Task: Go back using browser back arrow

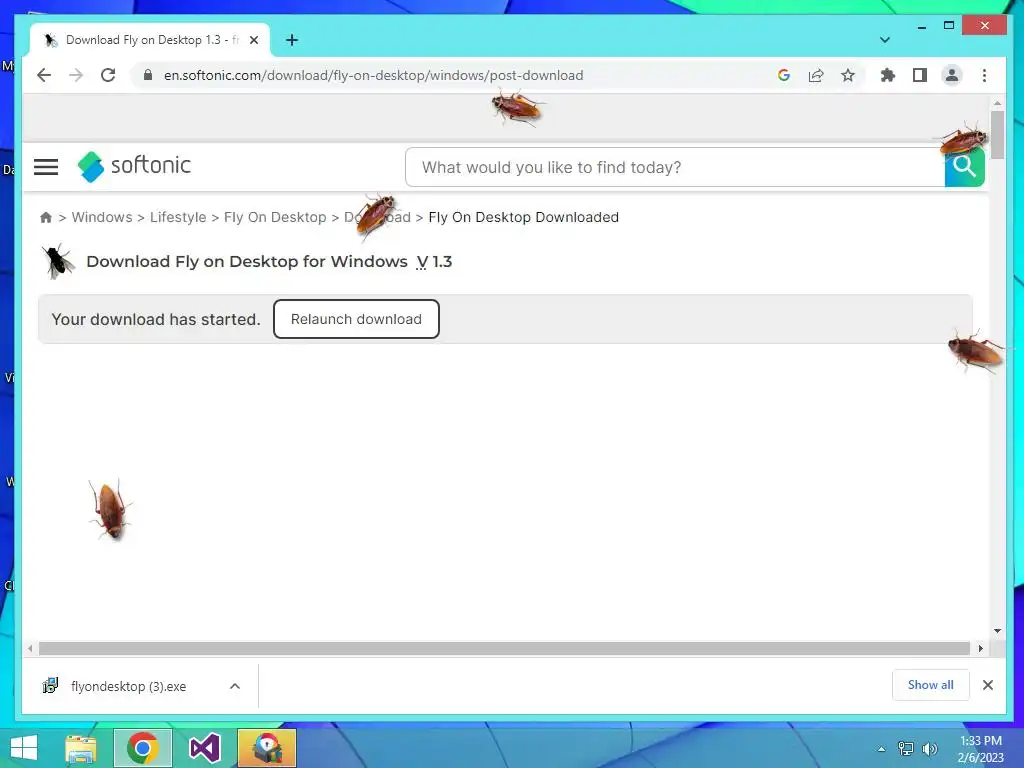Action: 44,75
